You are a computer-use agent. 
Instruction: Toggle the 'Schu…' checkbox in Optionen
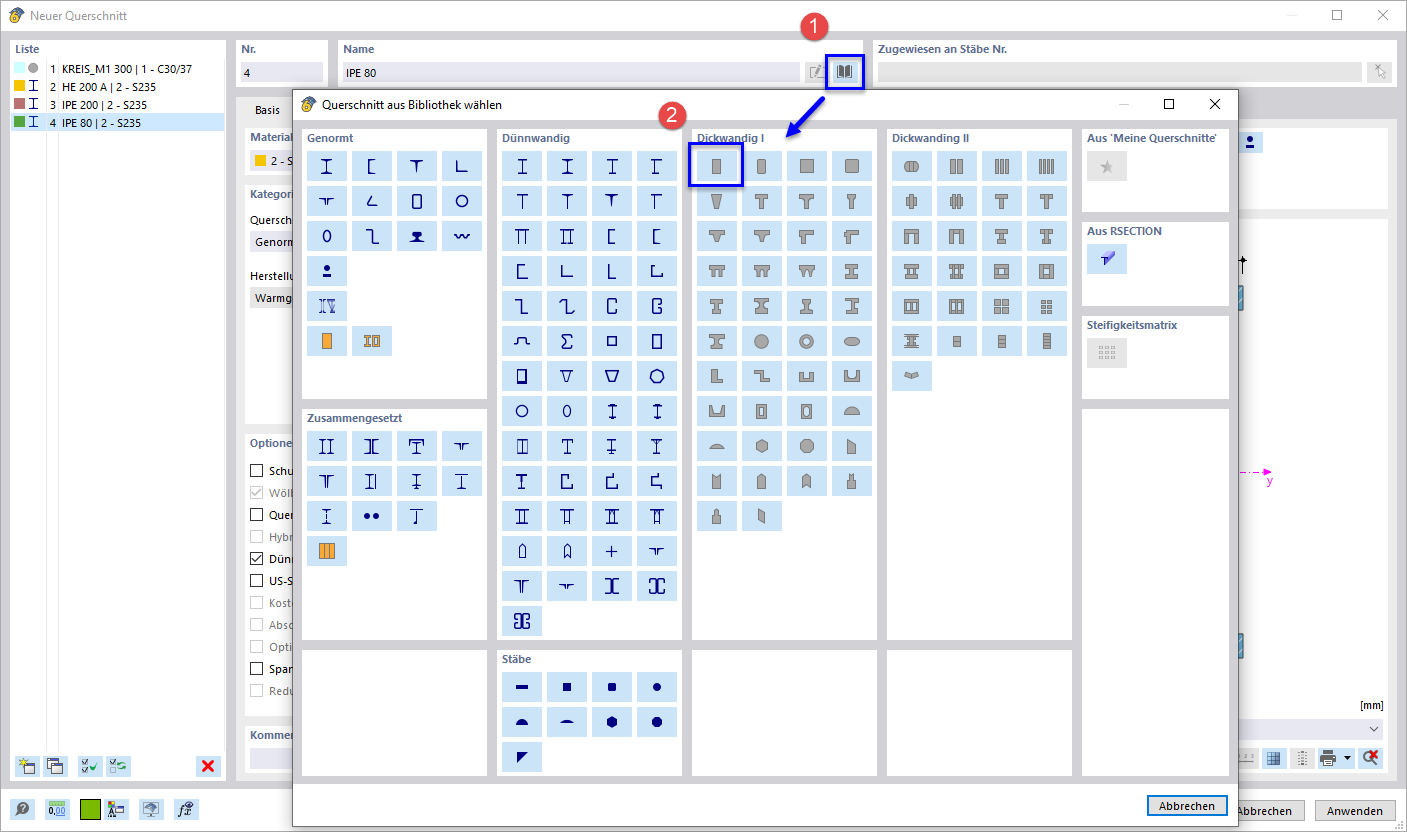(x=257, y=470)
